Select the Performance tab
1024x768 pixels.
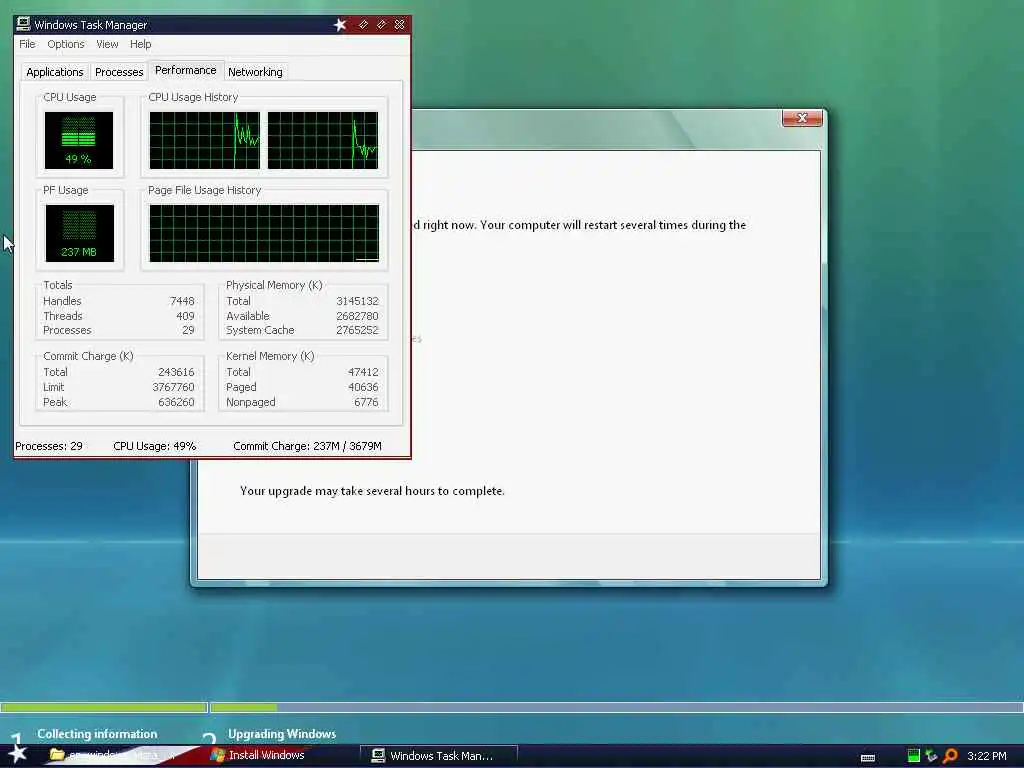(x=185, y=70)
